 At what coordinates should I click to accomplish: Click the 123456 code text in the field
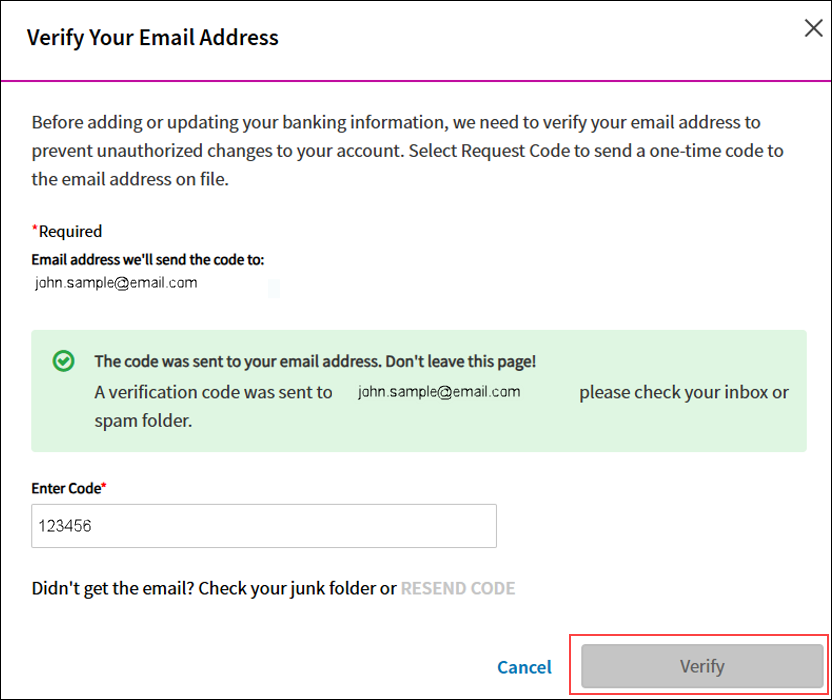point(65,526)
